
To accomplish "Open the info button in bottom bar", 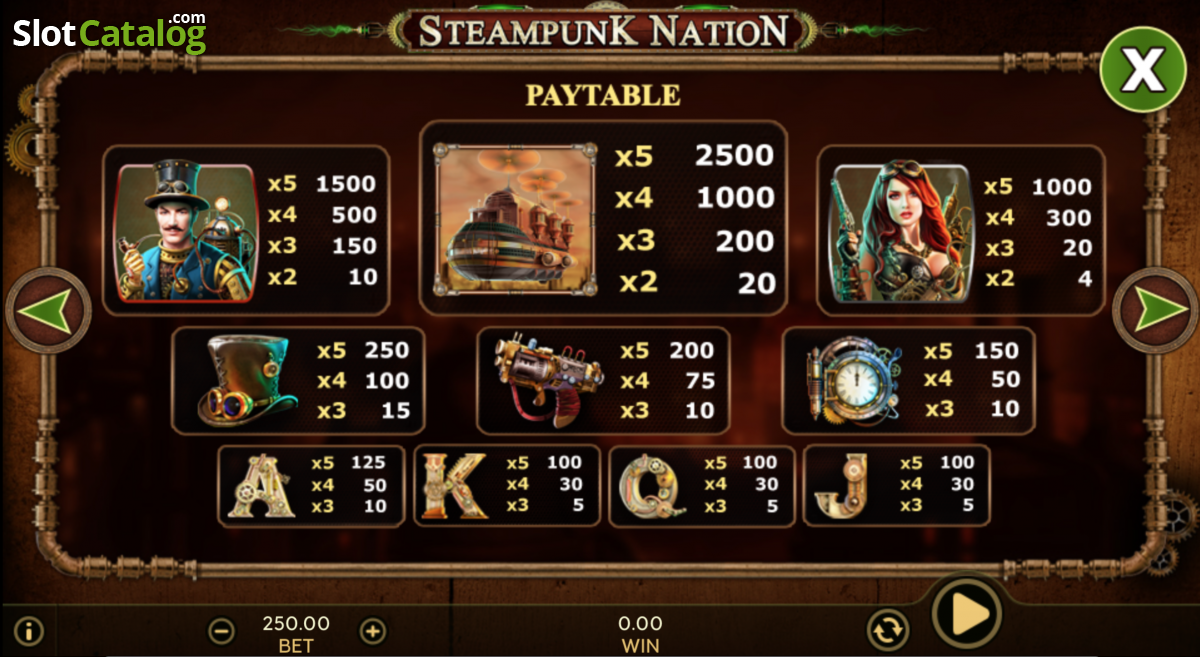I will click(29, 631).
